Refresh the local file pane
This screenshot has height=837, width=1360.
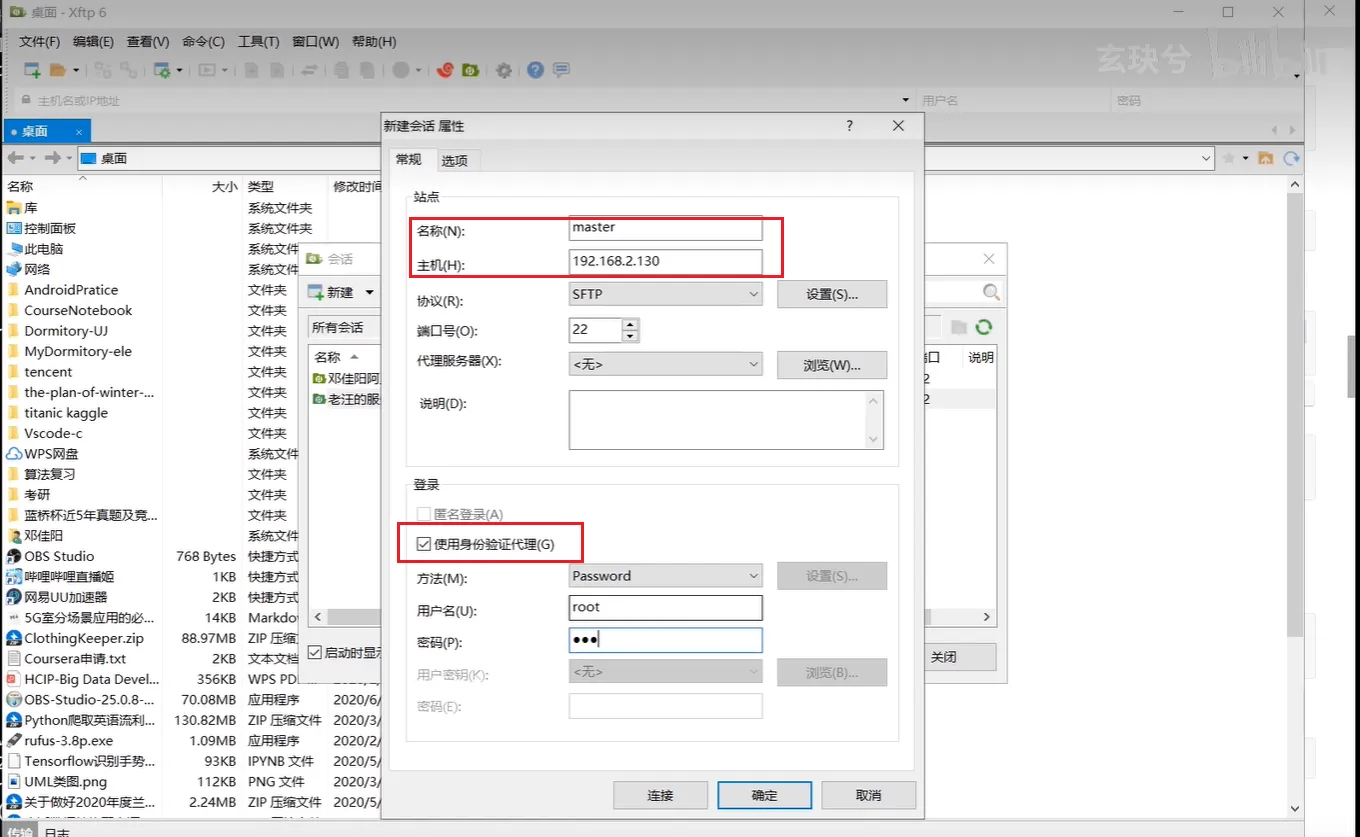pyautogui.click(x=1291, y=158)
